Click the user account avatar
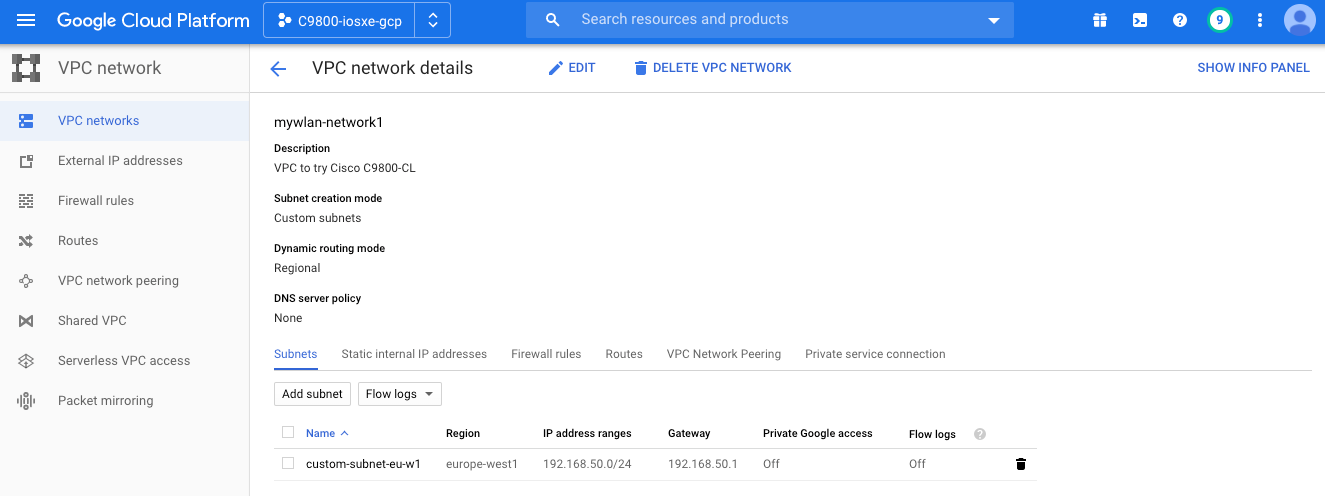Viewport: 1325px width, 496px height. tap(1299, 20)
